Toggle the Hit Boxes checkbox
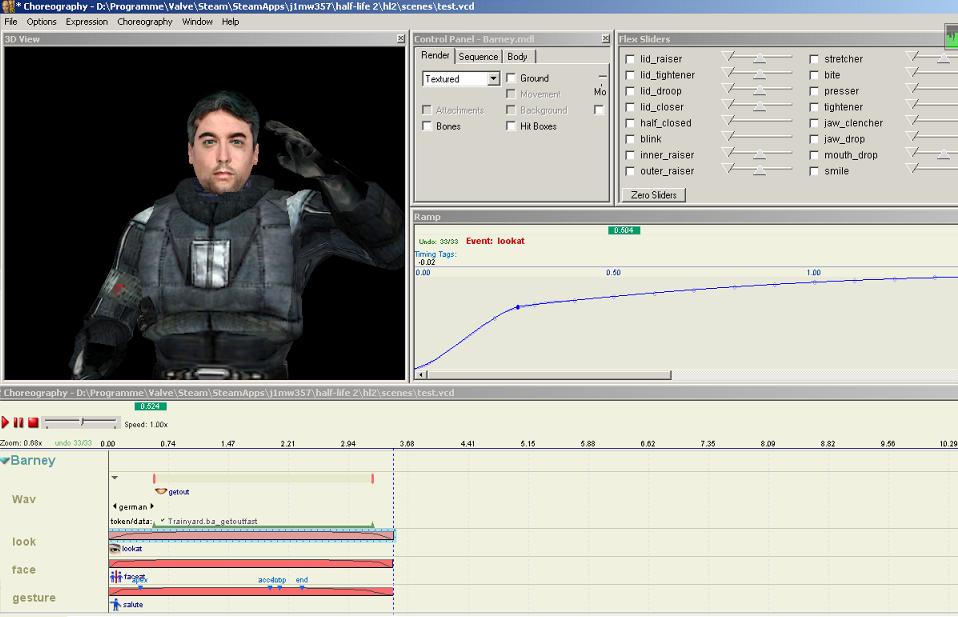 (x=511, y=126)
